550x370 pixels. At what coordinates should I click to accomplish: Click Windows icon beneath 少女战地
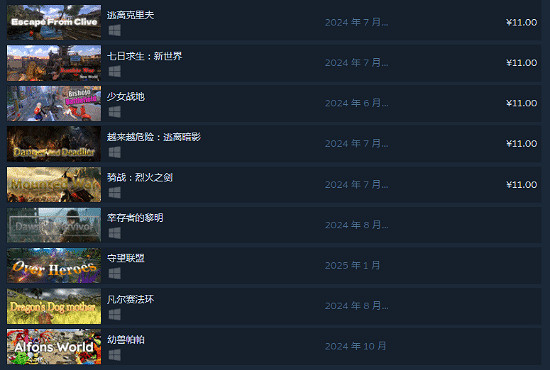coord(115,112)
